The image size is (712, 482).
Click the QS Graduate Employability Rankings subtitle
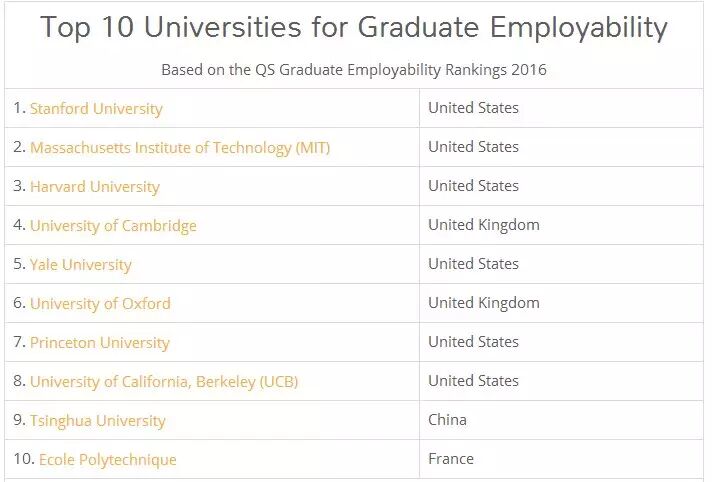click(x=354, y=70)
